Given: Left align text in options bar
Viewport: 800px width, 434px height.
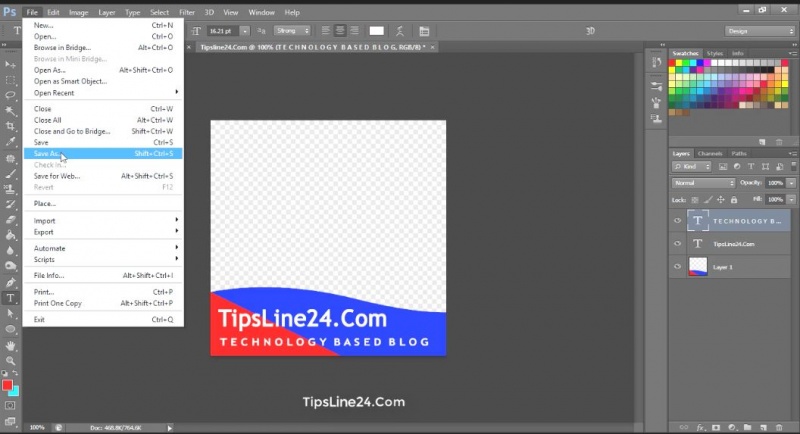Looking at the screenshot, I should pos(326,31).
